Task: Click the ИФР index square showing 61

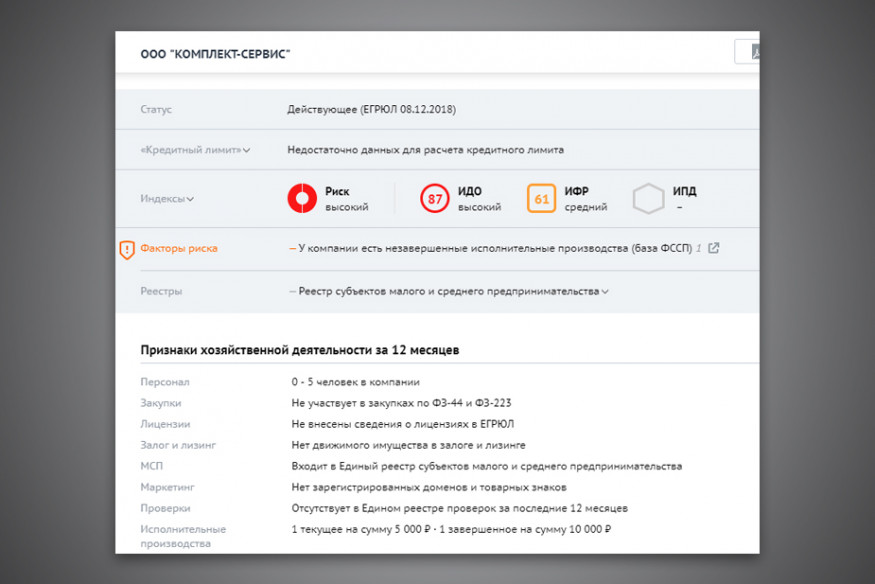Action: [x=541, y=199]
